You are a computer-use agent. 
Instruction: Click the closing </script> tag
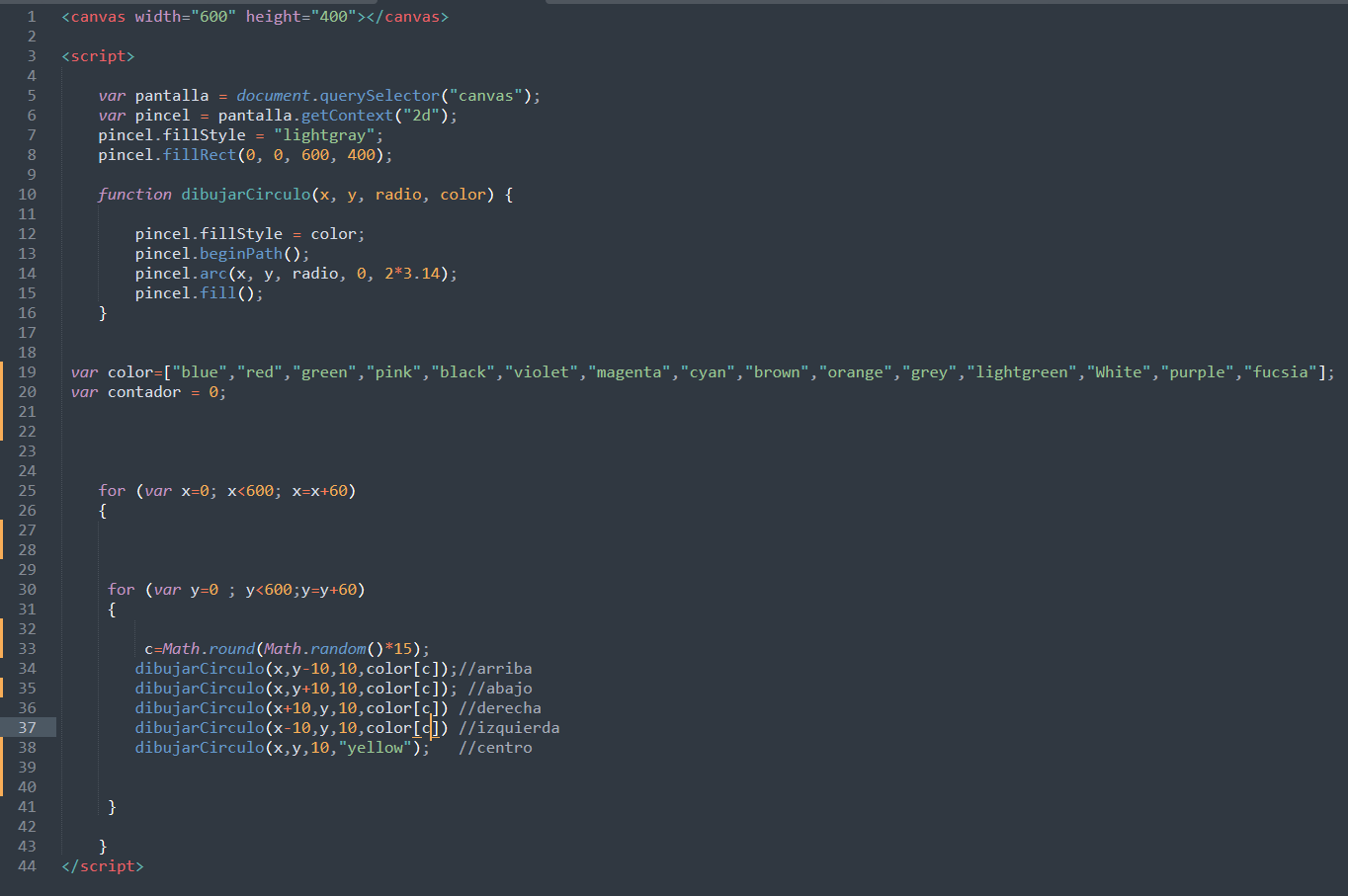pyautogui.click(x=103, y=866)
